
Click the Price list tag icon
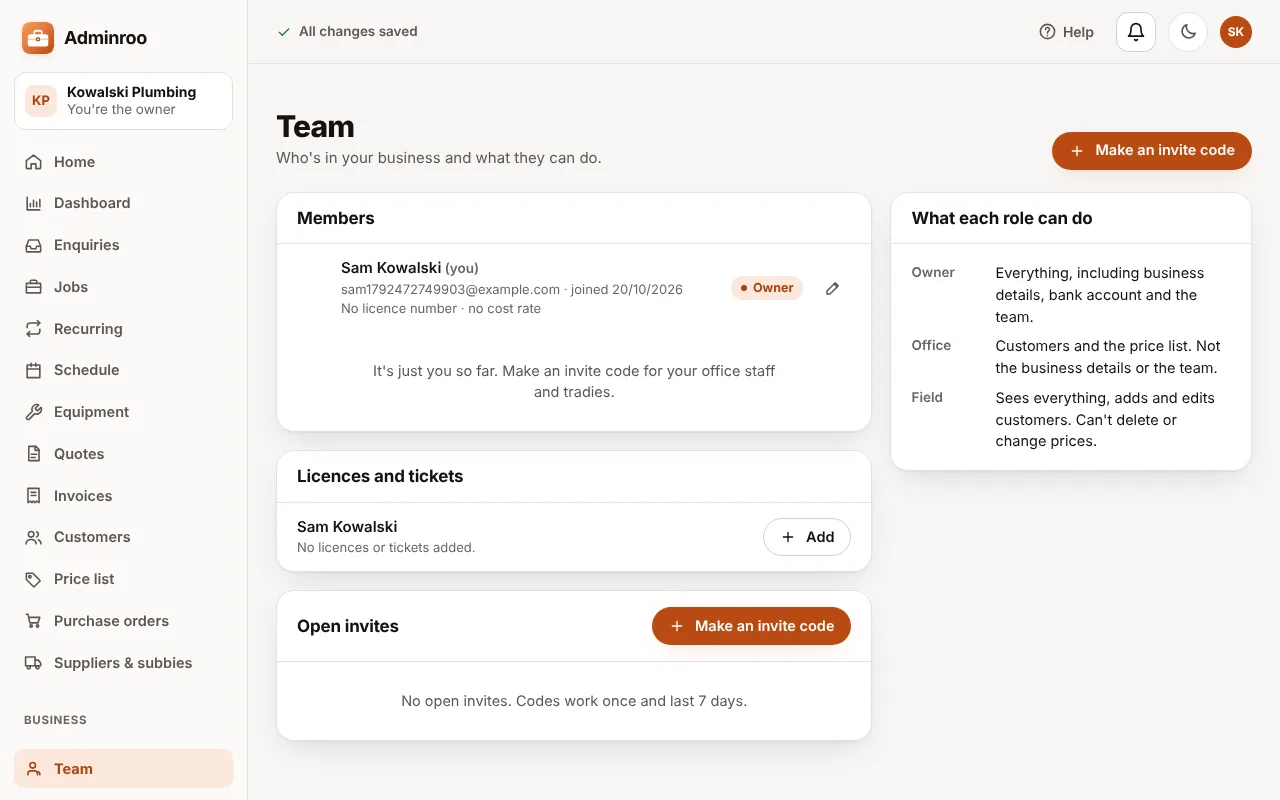34,579
